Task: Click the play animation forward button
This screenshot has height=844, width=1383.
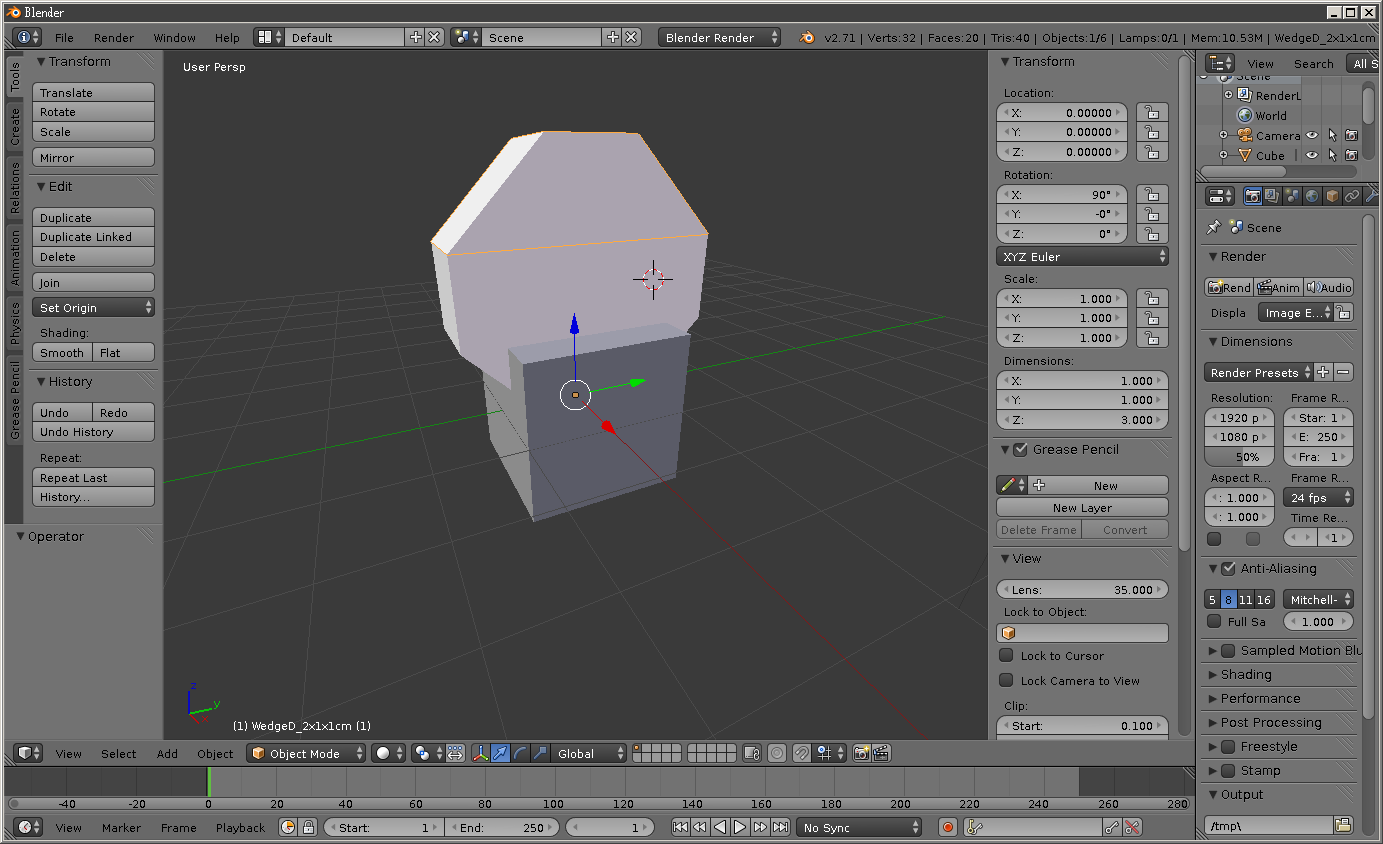Action: [740, 827]
